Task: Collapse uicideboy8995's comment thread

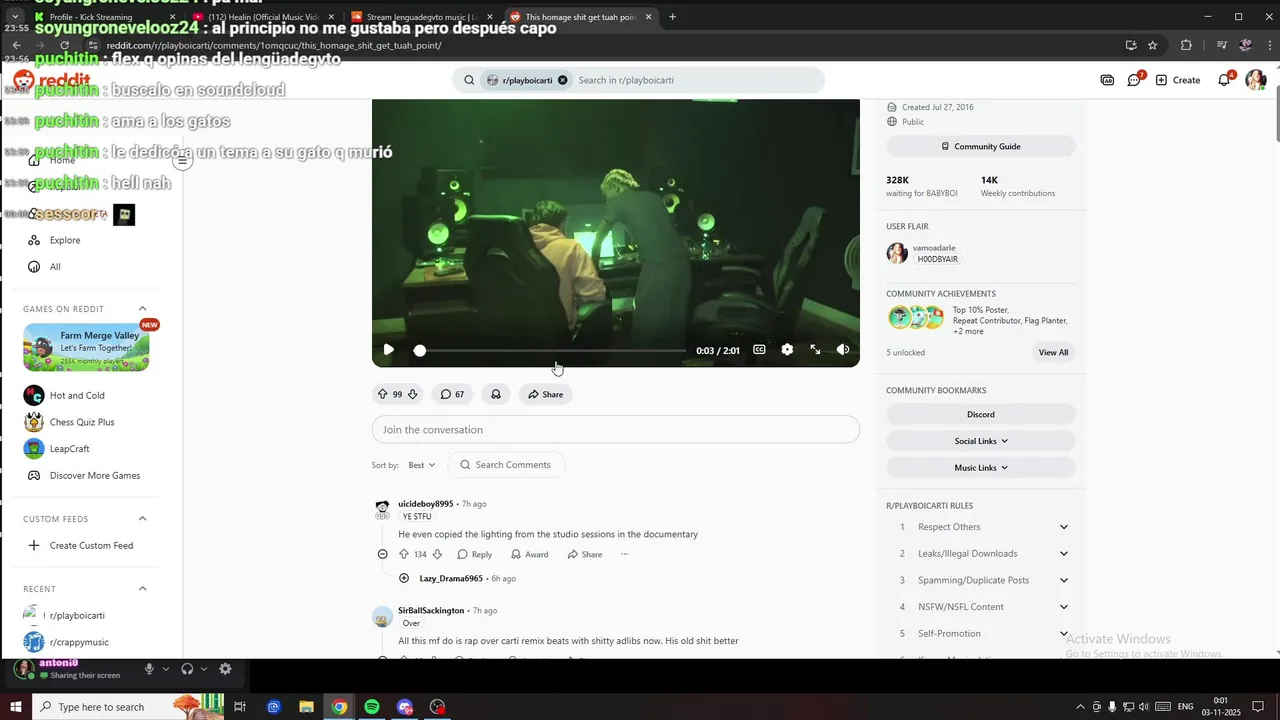Action: (x=382, y=554)
